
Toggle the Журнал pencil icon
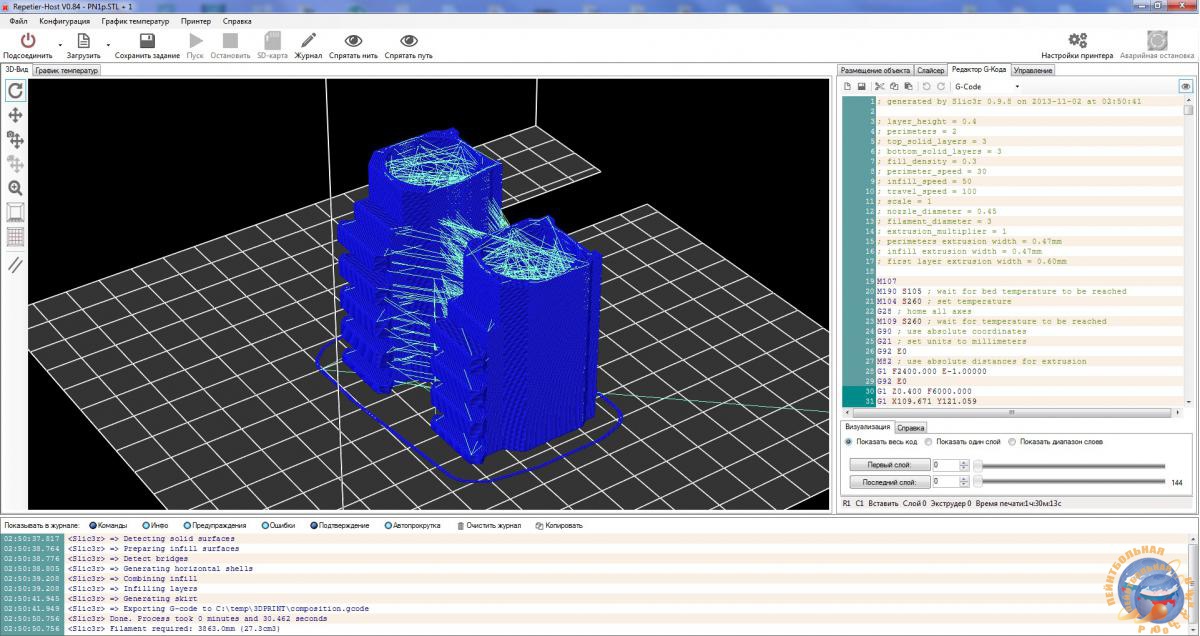(308, 40)
